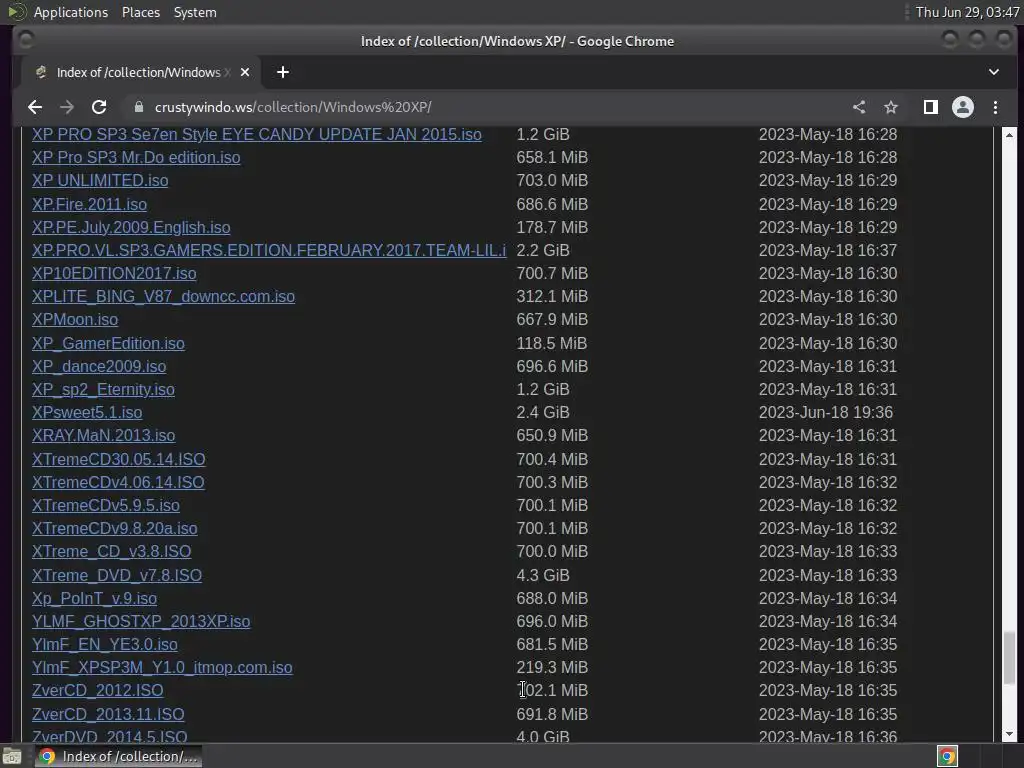1024x768 pixels.
Task: Open Chrome's three-dot menu
Action: 995,107
